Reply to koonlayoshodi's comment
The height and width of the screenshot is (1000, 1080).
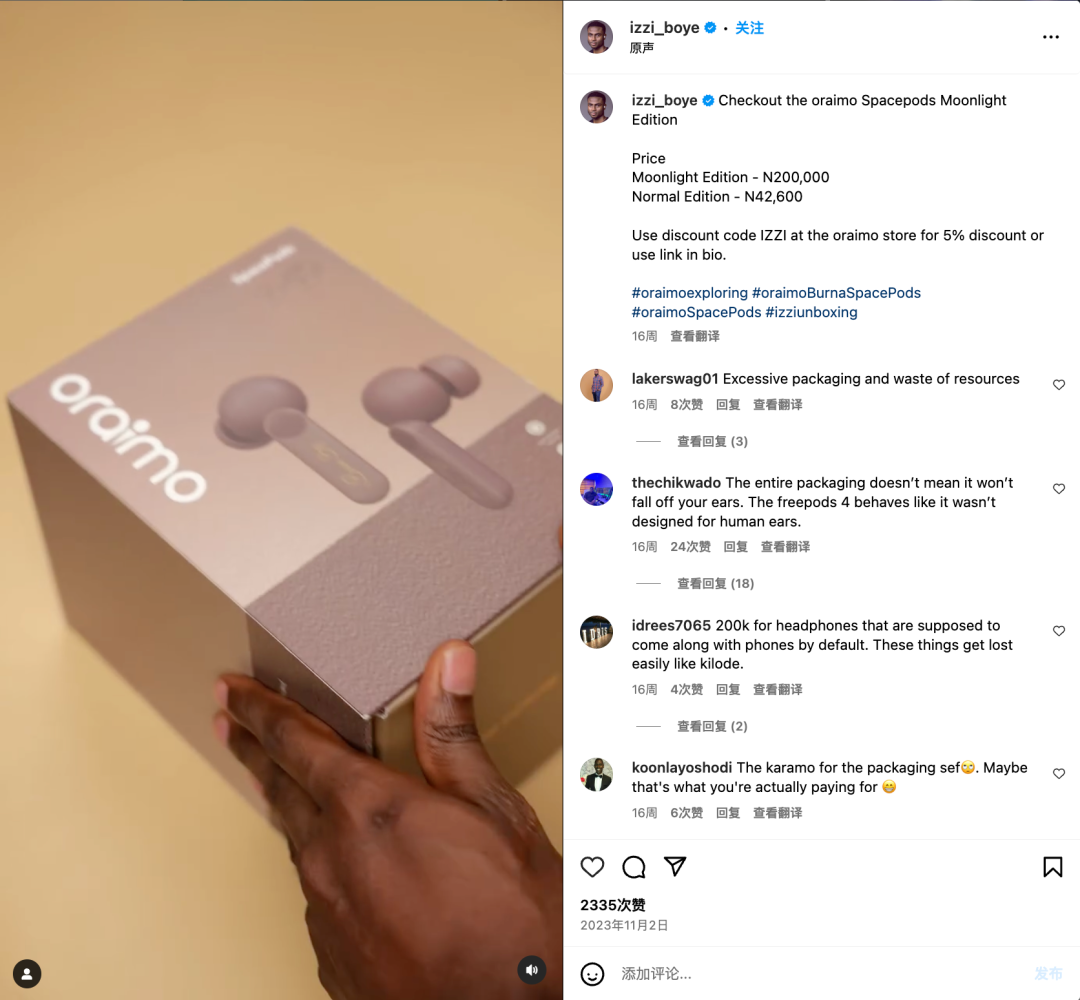[728, 813]
